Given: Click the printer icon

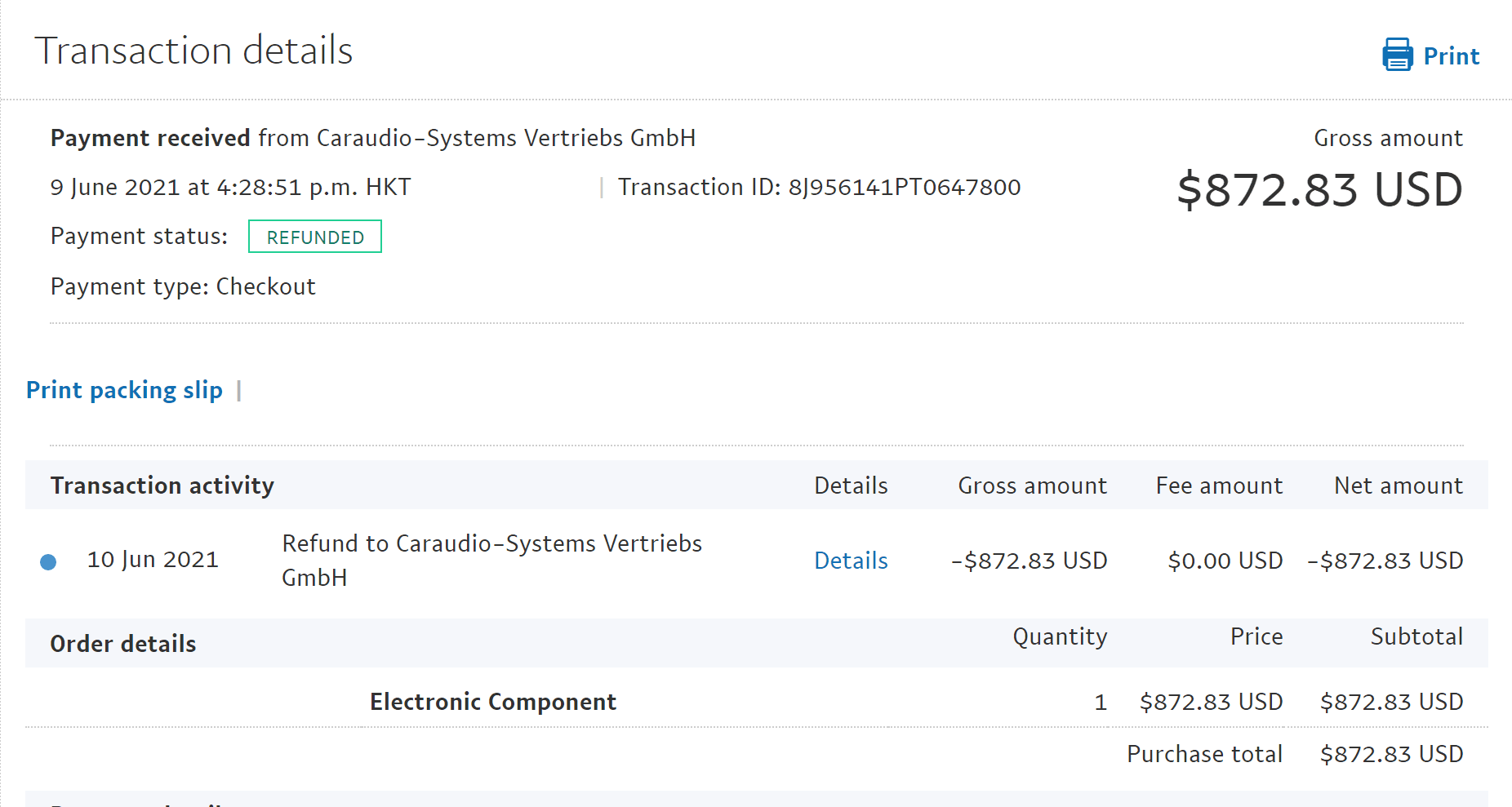Looking at the screenshot, I should (1397, 55).
